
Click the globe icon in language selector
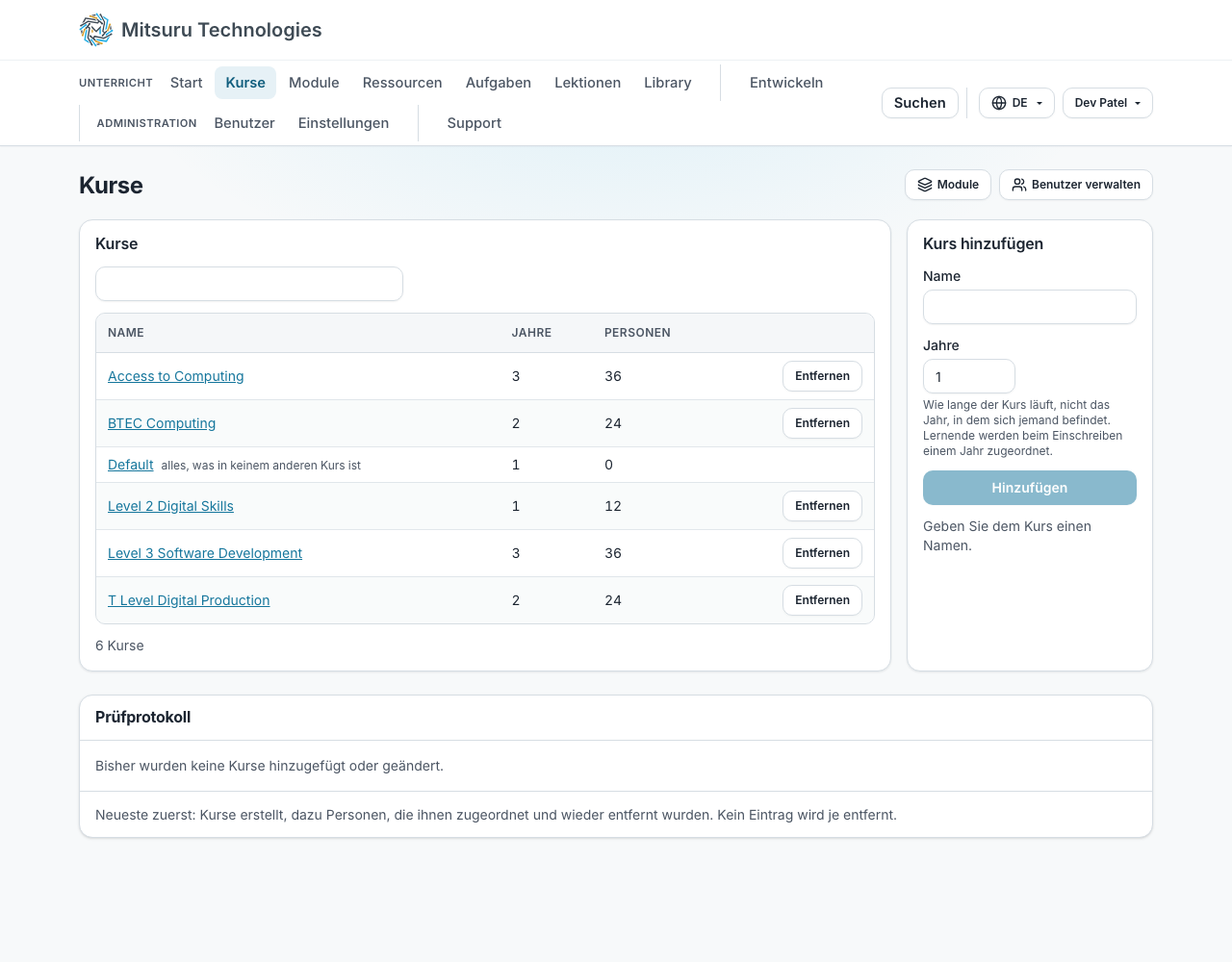[x=999, y=103]
